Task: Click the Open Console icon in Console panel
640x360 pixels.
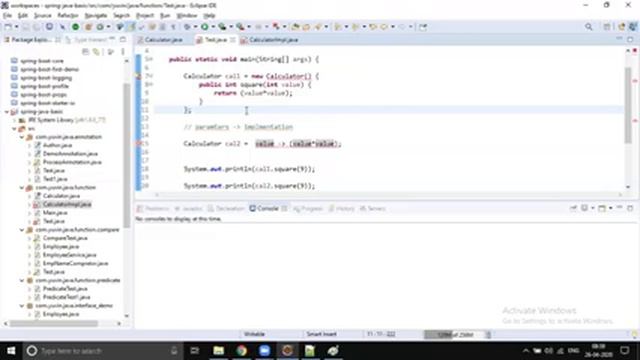Action: click(x=602, y=208)
